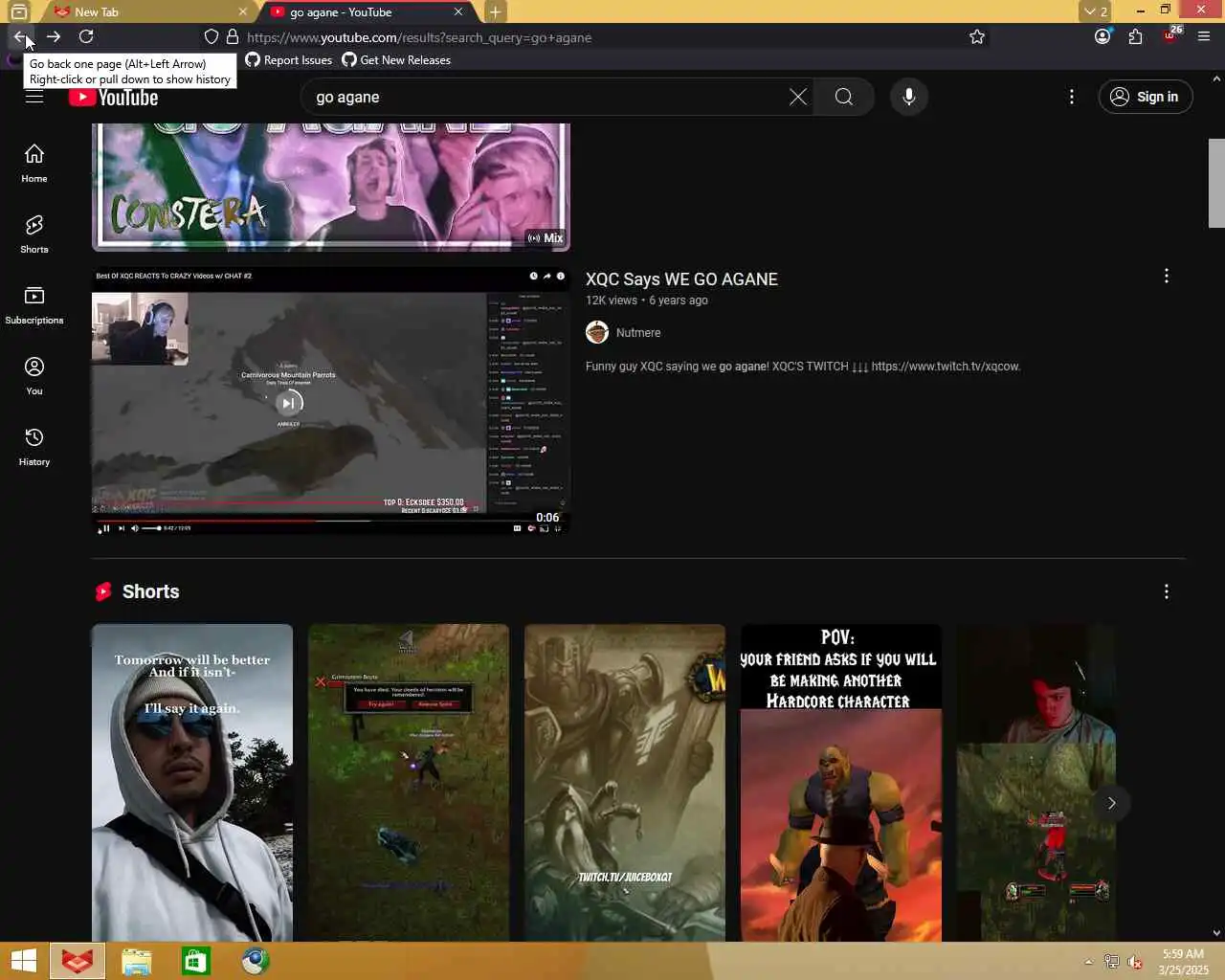Screen dimensions: 1225x980
Task: Open YouTube settings three-dot menu
Action: click(1072, 97)
